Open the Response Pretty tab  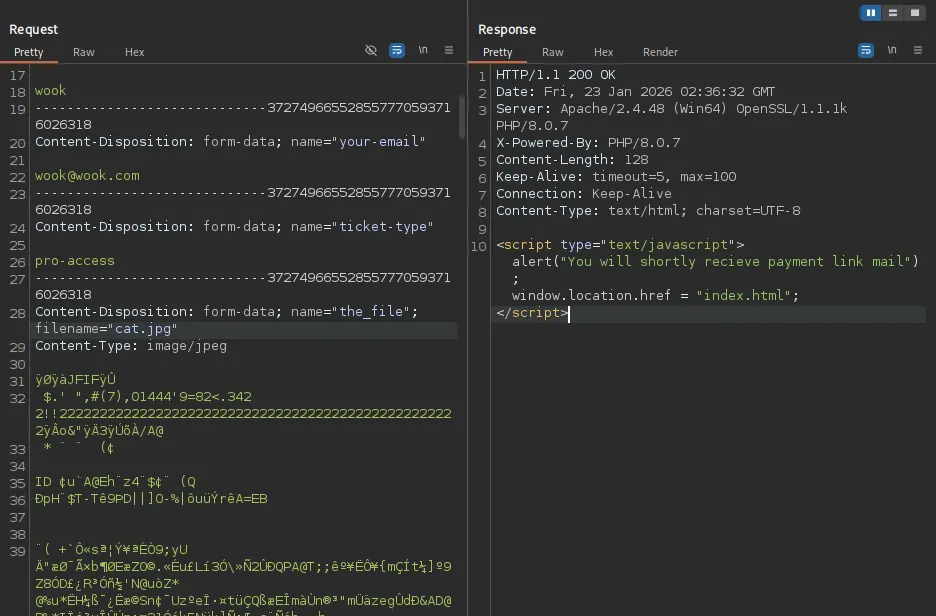[x=498, y=52]
